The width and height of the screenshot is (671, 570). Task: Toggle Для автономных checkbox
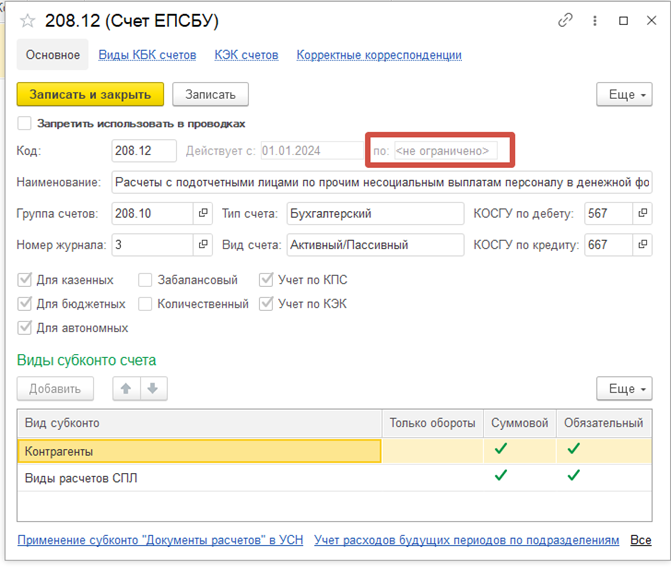[24, 328]
